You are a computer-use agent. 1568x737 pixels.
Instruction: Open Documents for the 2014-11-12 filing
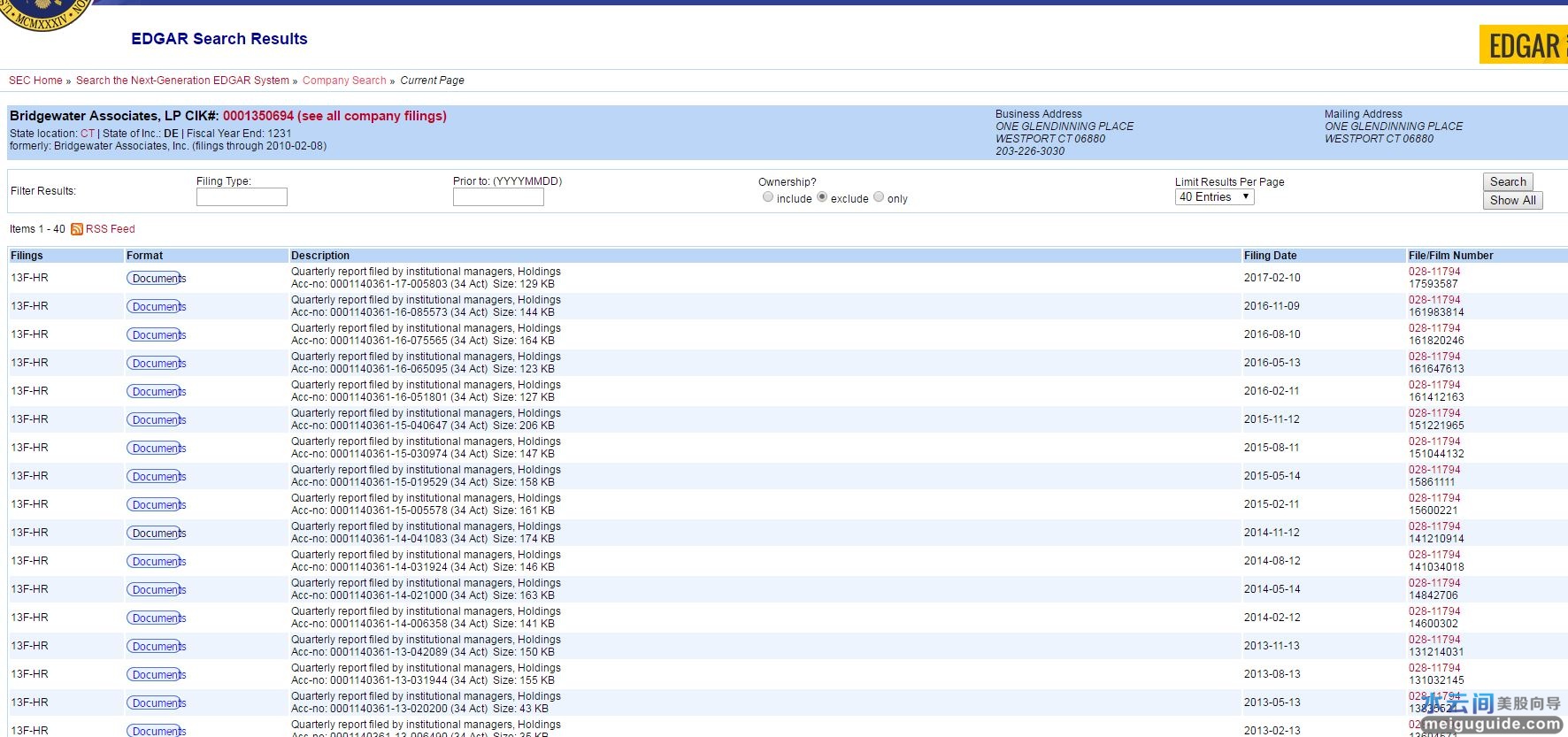pos(157,533)
